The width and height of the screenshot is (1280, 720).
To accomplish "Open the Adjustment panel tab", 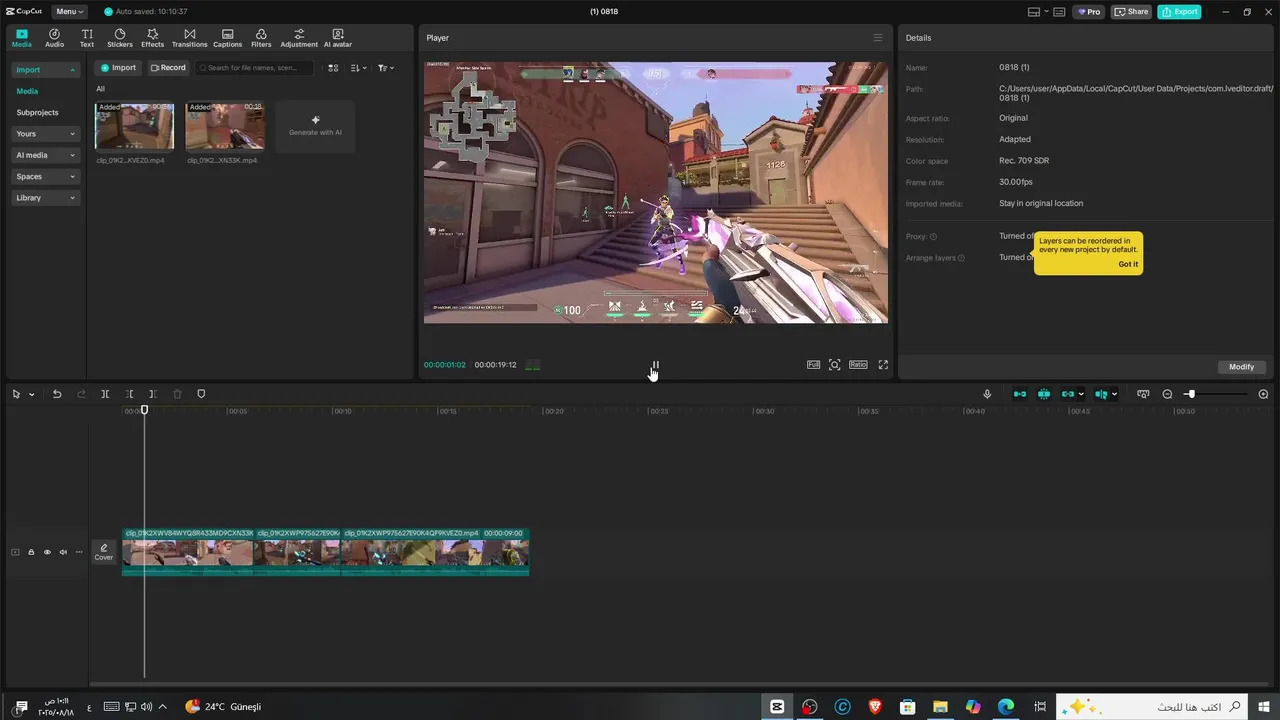I will pos(299,38).
